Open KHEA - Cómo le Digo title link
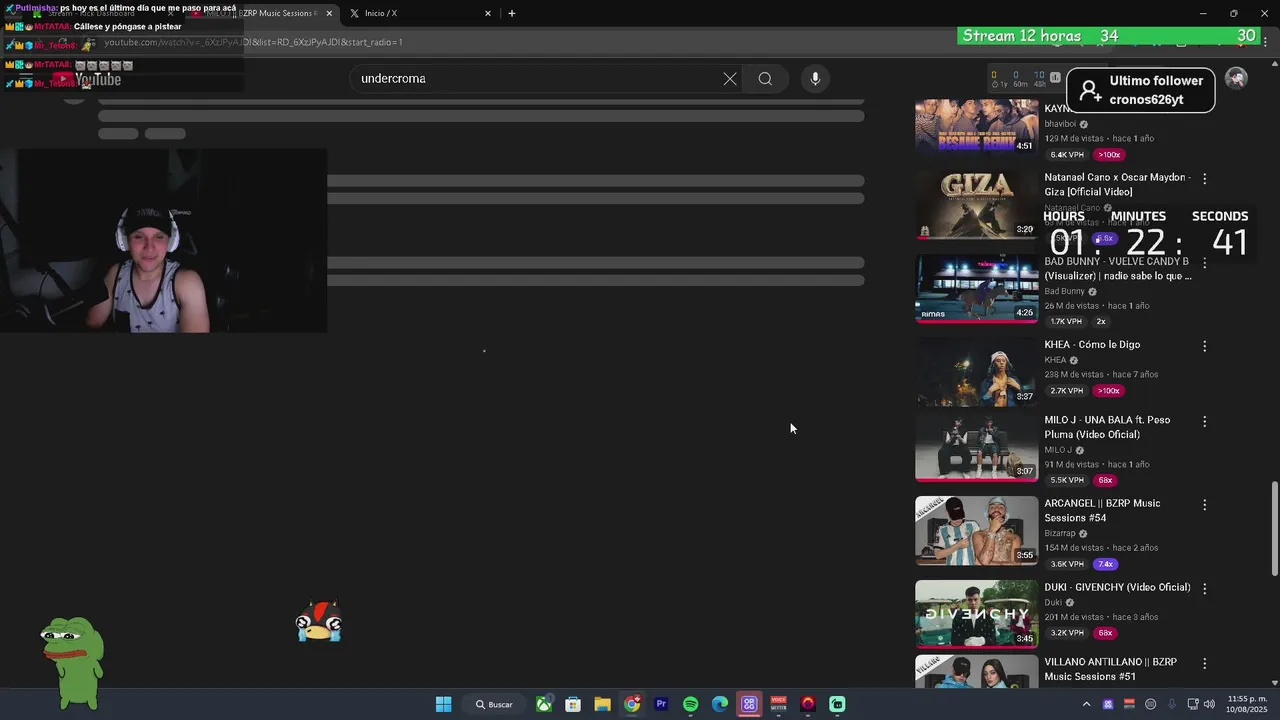The width and height of the screenshot is (1280, 720). (1092, 345)
